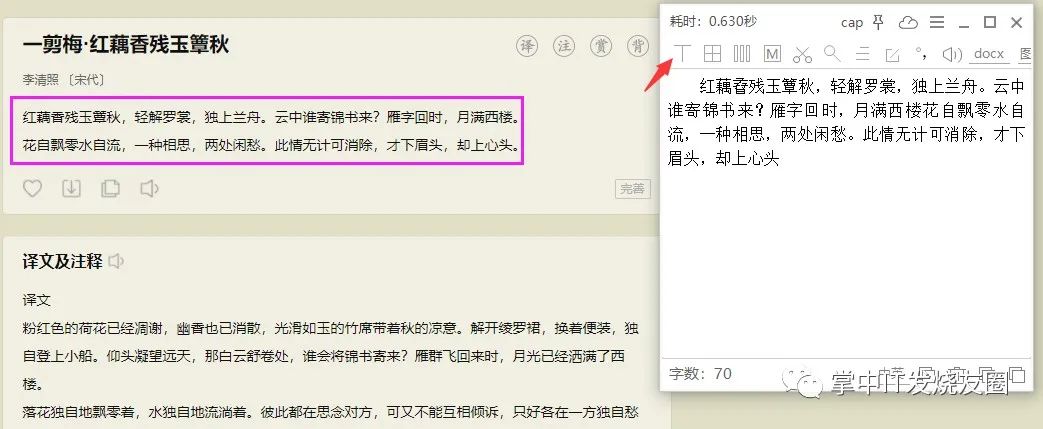Open the hamburger menu in OCR window

click(x=937, y=23)
